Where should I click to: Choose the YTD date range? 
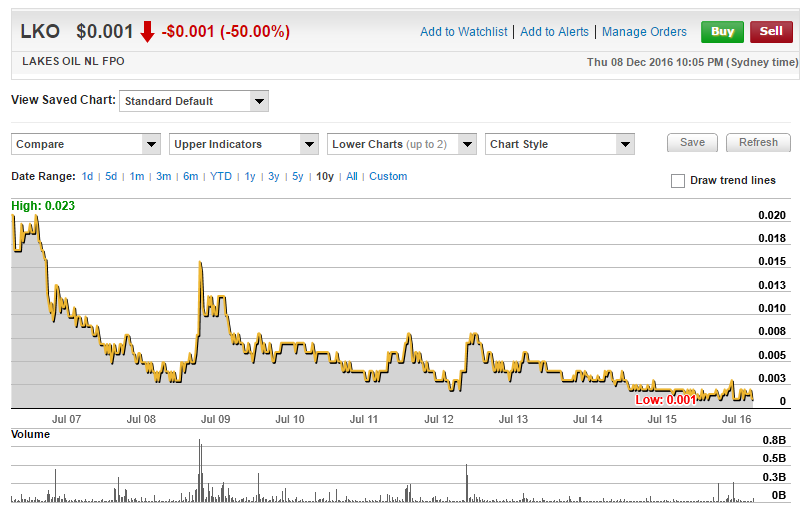tap(221, 177)
